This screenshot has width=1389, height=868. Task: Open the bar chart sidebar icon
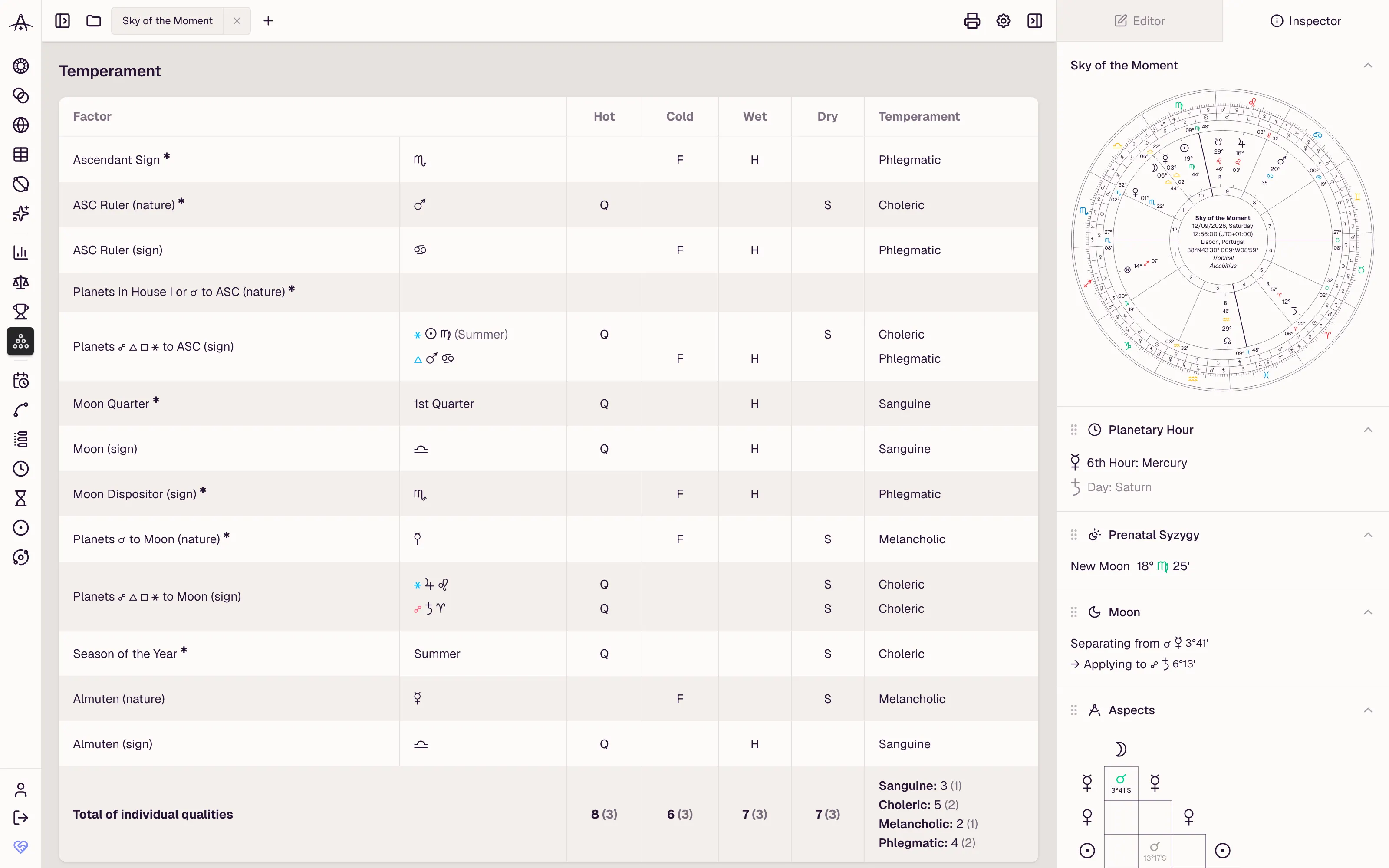coord(21,253)
